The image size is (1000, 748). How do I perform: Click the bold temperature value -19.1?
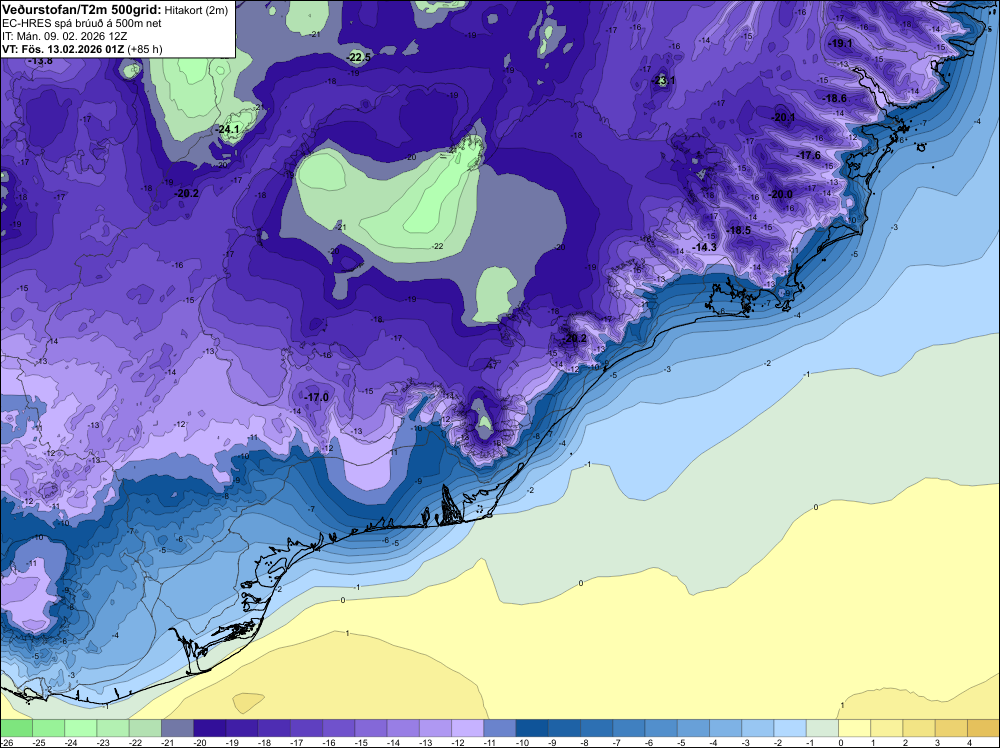point(841,43)
